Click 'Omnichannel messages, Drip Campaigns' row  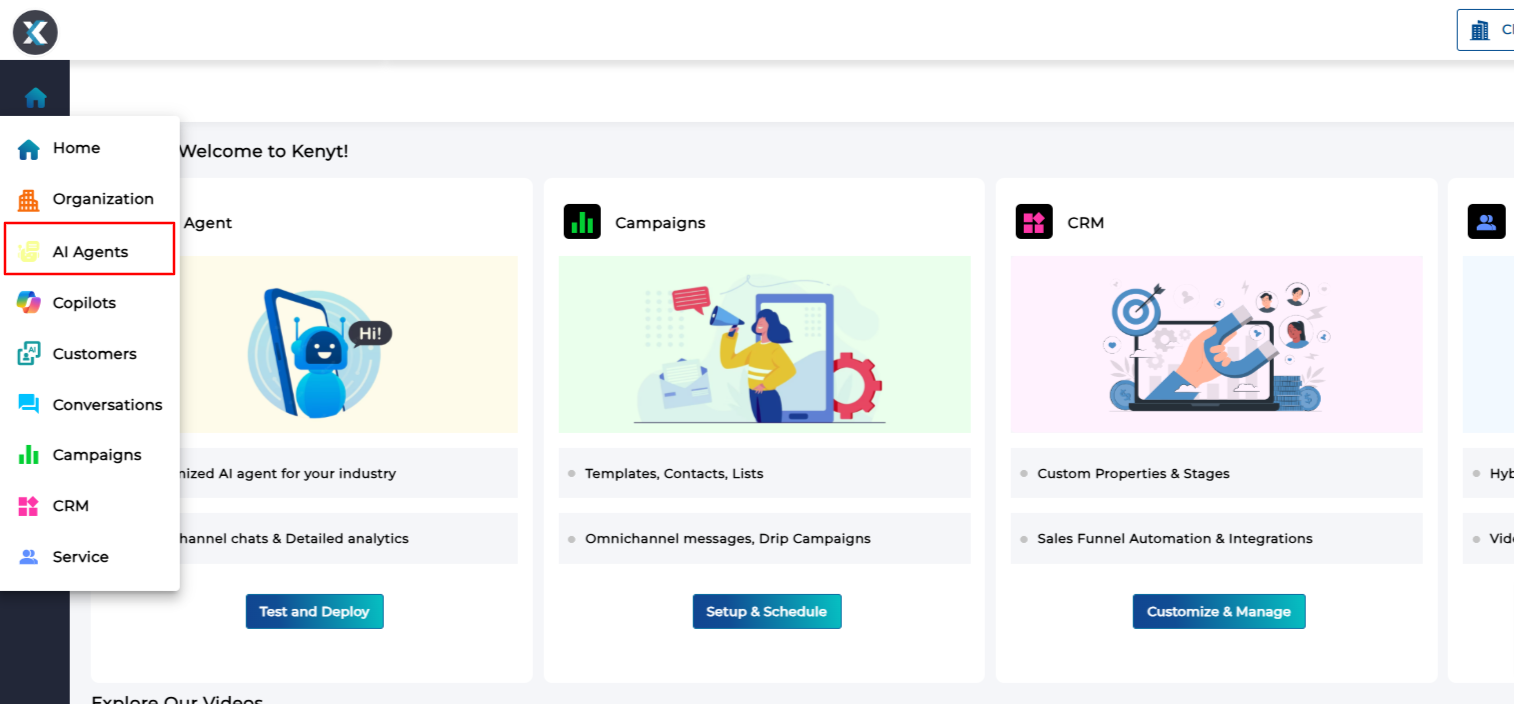[x=765, y=538]
